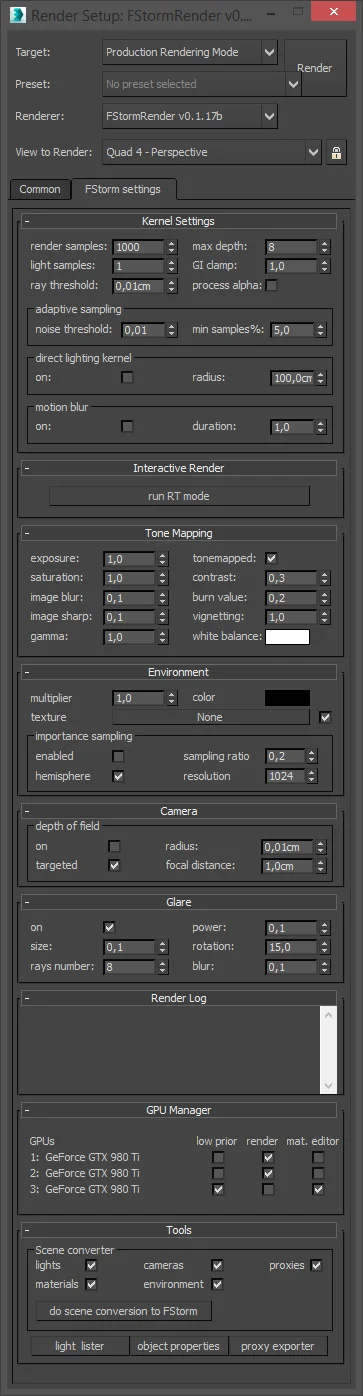Toggle mat. editor checkbox for GPU 3
Viewport: 363px width, 1396px height.
[317, 1189]
